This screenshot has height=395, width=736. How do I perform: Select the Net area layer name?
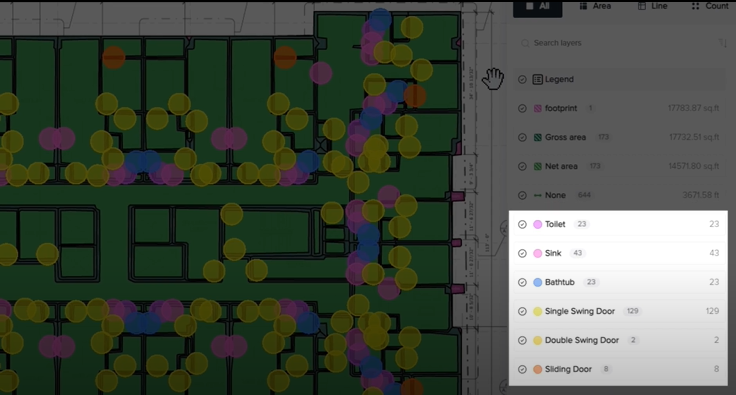(561, 167)
